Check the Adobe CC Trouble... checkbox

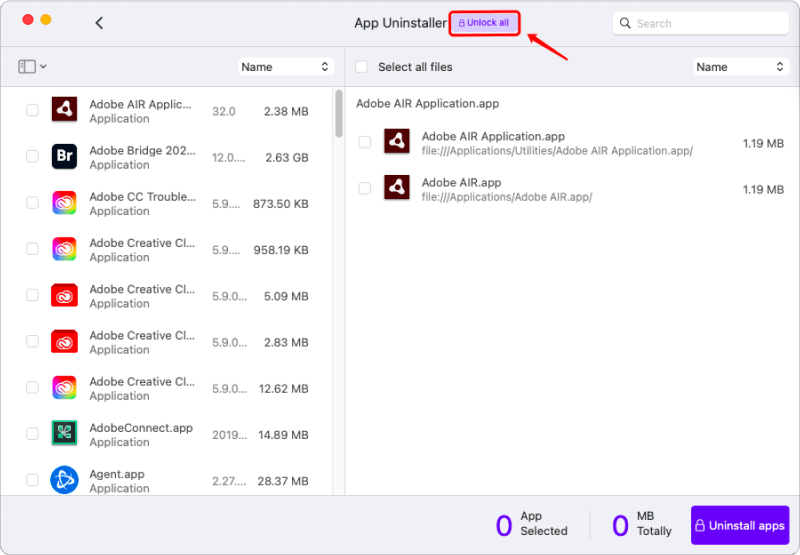point(32,203)
